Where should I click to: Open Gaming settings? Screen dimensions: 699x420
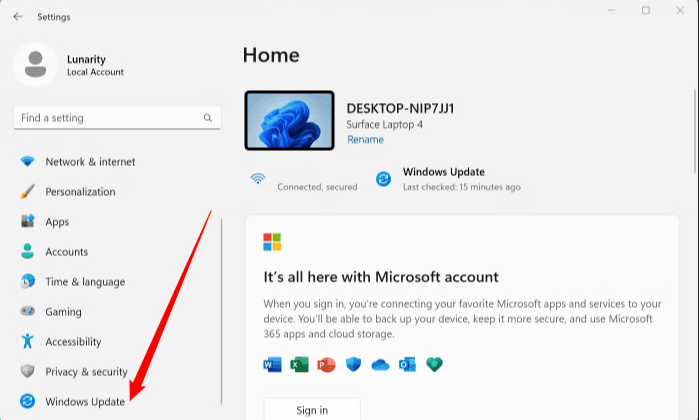(x=63, y=312)
